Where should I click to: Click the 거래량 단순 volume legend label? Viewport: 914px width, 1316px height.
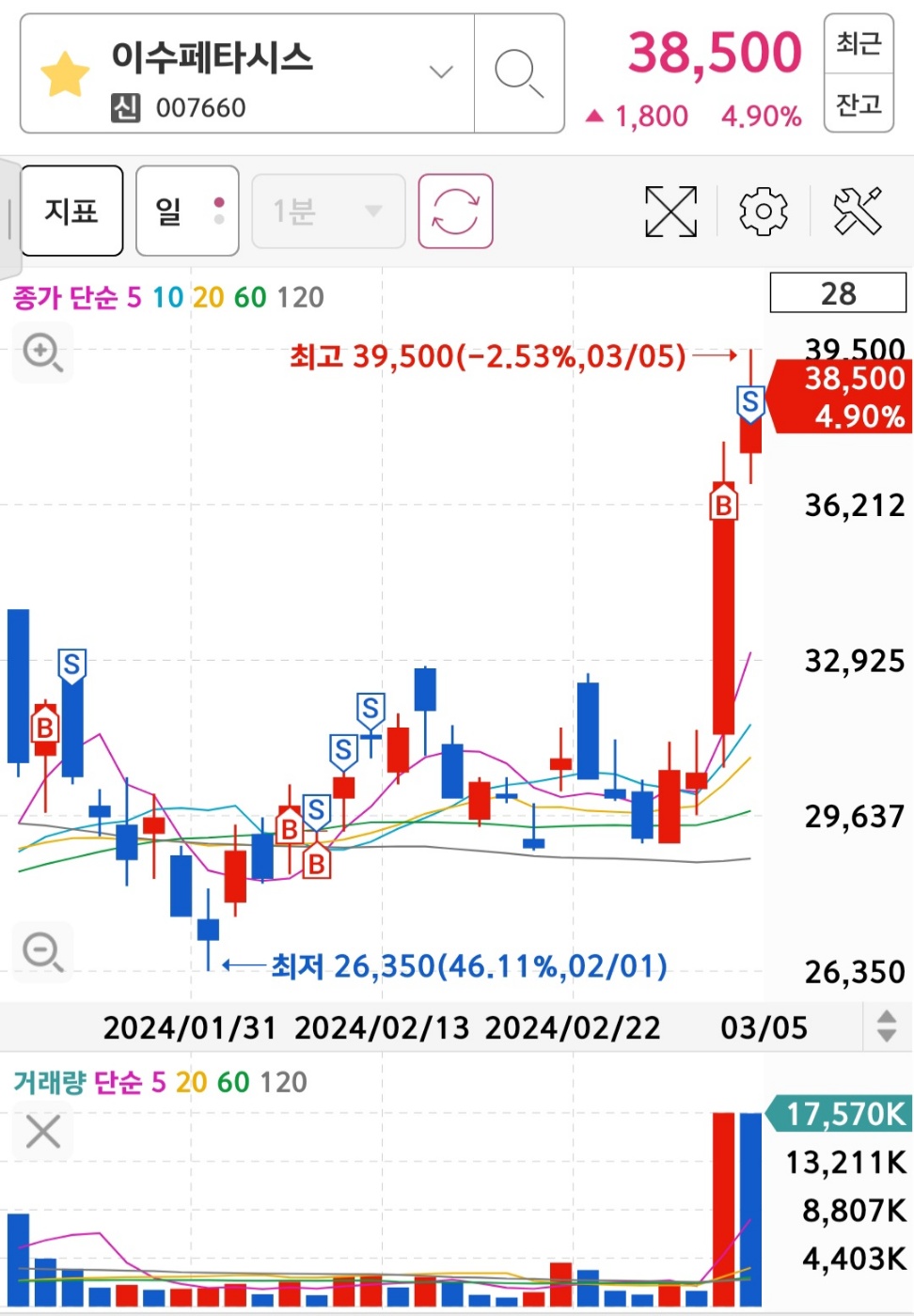tap(78, 1082)
